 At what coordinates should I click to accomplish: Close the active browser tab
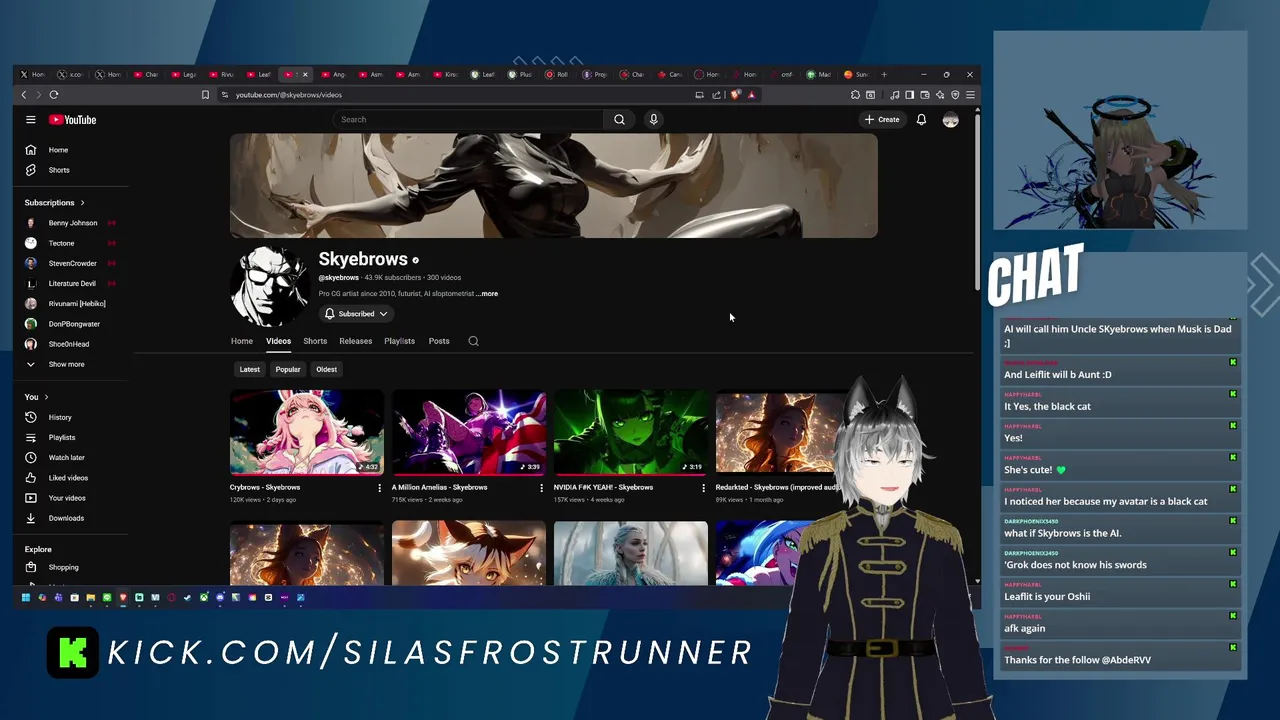[305, 75]
